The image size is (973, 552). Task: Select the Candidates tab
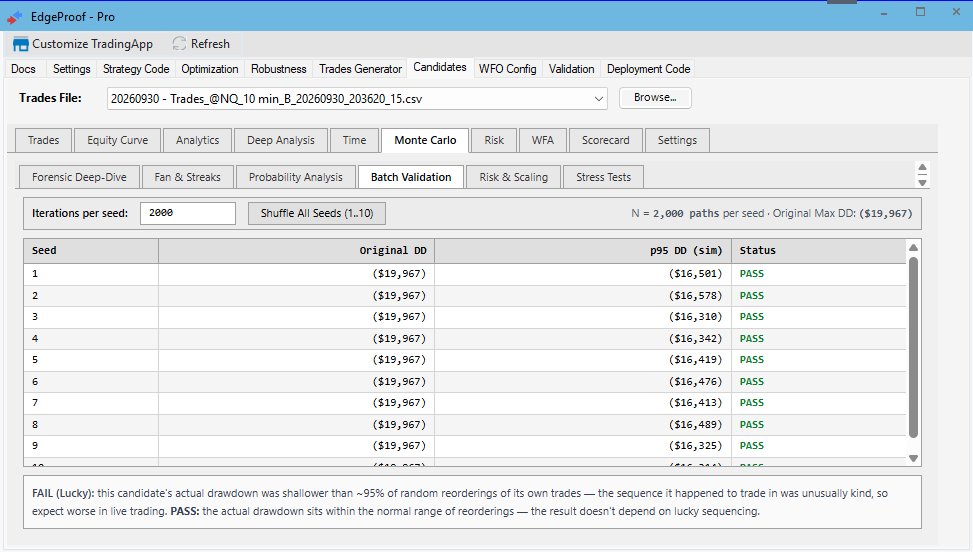pyautogui.click(x=440, y=67)
